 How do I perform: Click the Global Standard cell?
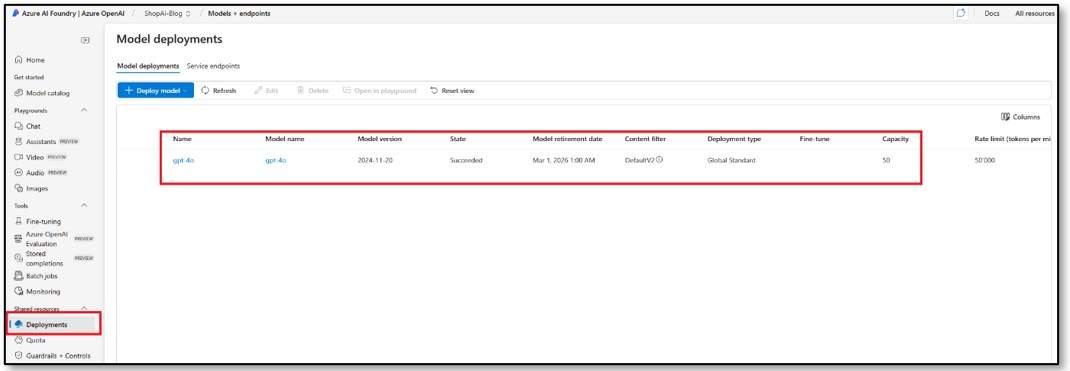(732, 160)
